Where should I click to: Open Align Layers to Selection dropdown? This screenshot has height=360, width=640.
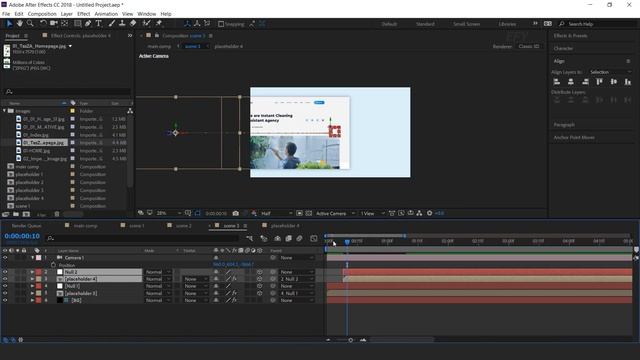(610, 72)
